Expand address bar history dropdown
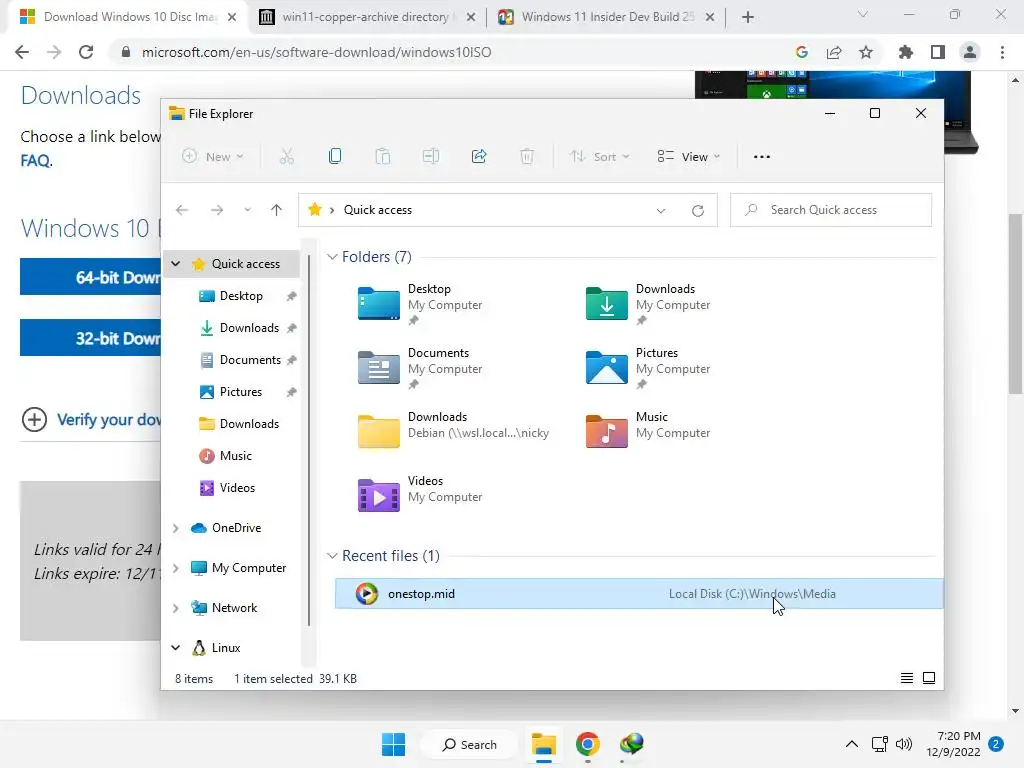The height and width of the screenshot is (768, 1024). coord(661,210)
